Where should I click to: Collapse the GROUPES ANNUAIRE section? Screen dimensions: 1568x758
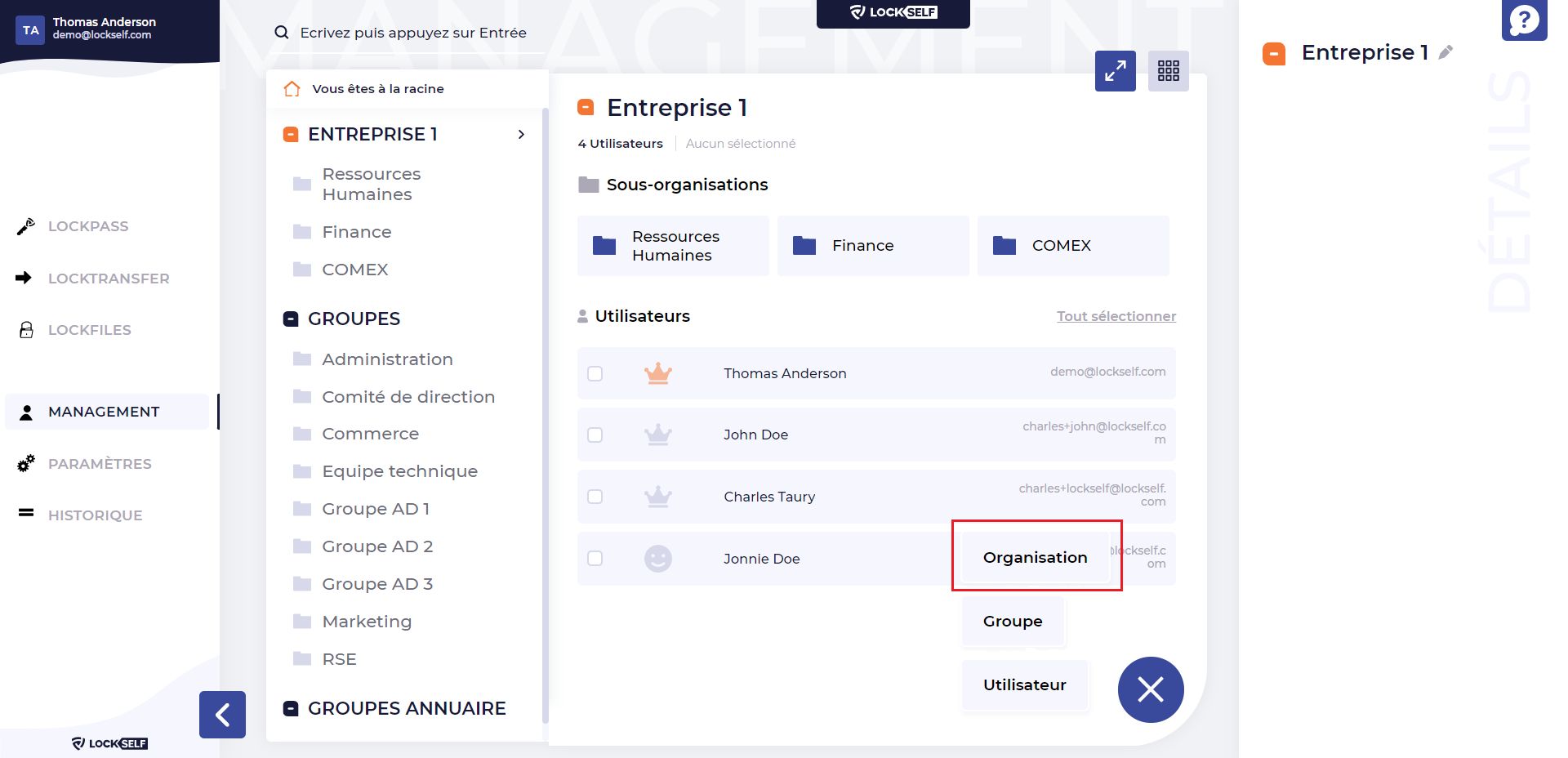(291, 708)
